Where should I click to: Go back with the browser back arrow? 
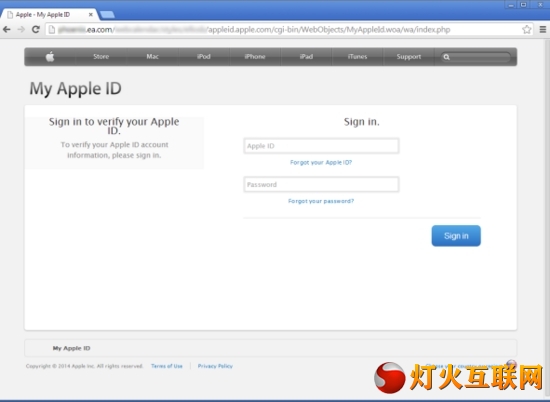click(7, 29)
